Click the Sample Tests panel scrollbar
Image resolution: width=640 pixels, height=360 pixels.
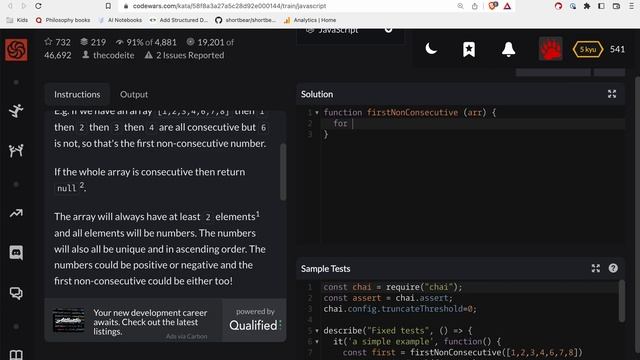[x=621, y=301]
